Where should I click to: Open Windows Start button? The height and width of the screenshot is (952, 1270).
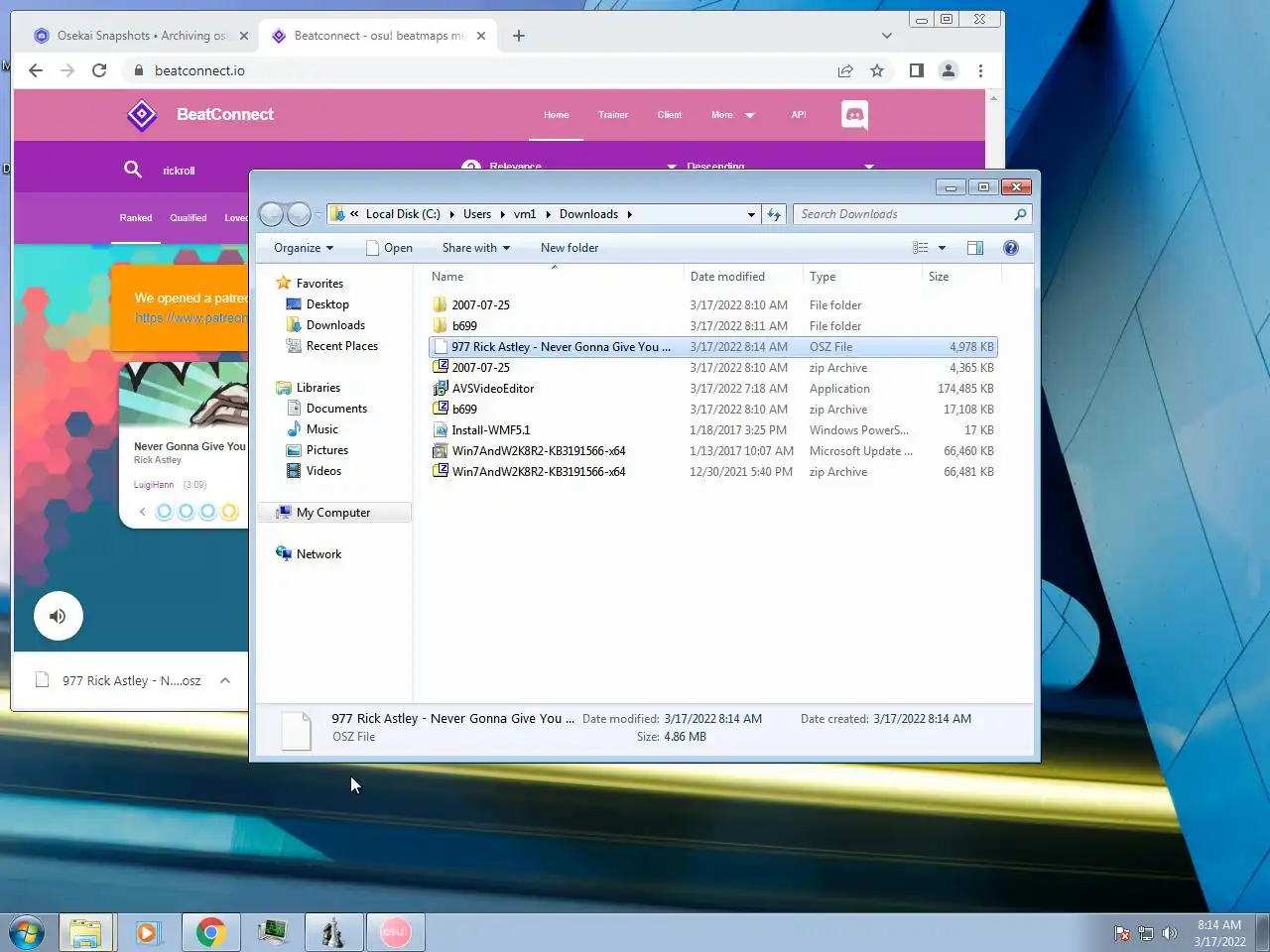(27, 933)
